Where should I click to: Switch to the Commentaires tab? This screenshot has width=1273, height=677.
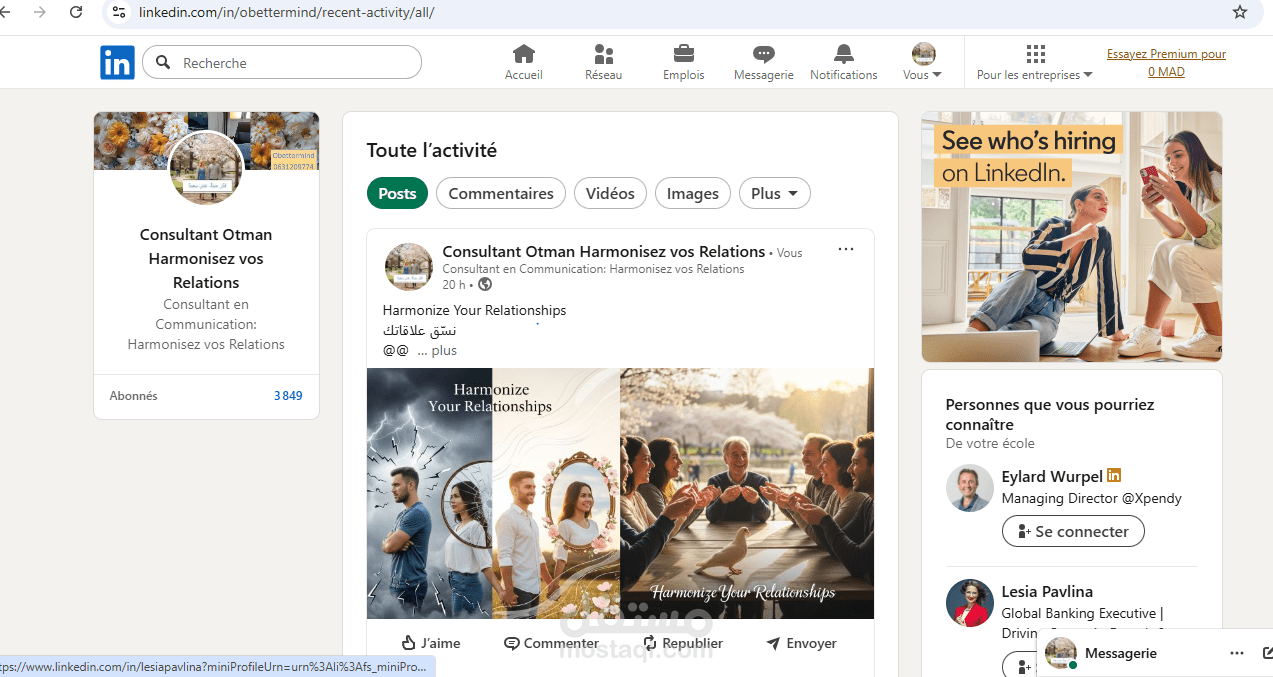[x=500, y=193]
